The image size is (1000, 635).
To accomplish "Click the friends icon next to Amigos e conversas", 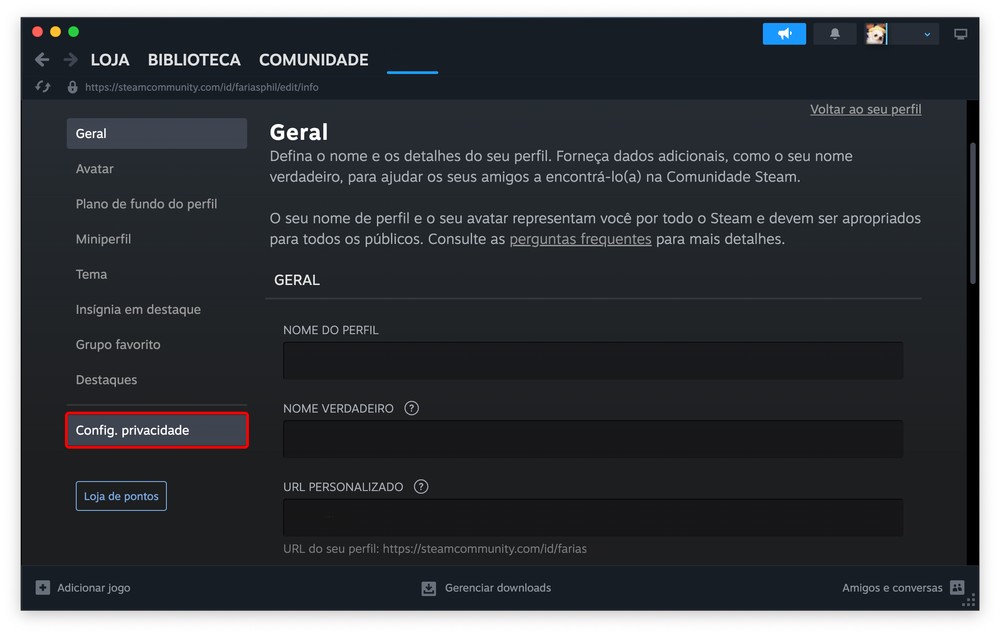I will click(x=957, y=587).
